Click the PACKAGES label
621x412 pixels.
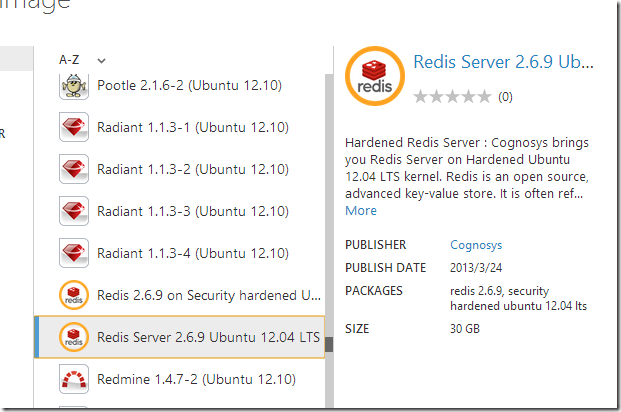[374, 291]
